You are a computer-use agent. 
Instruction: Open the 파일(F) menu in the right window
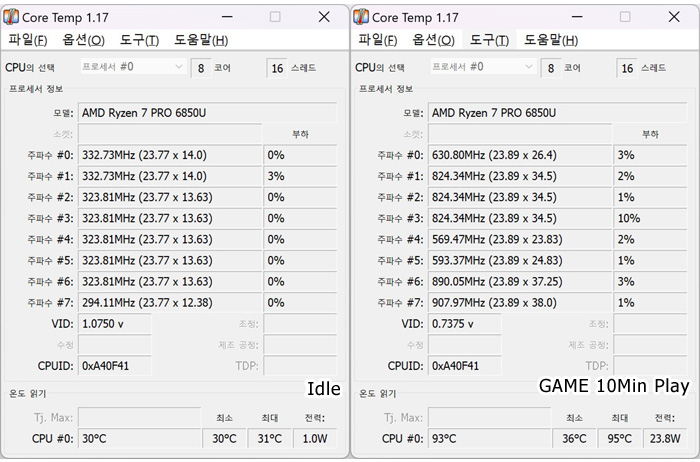click(378, 40)
